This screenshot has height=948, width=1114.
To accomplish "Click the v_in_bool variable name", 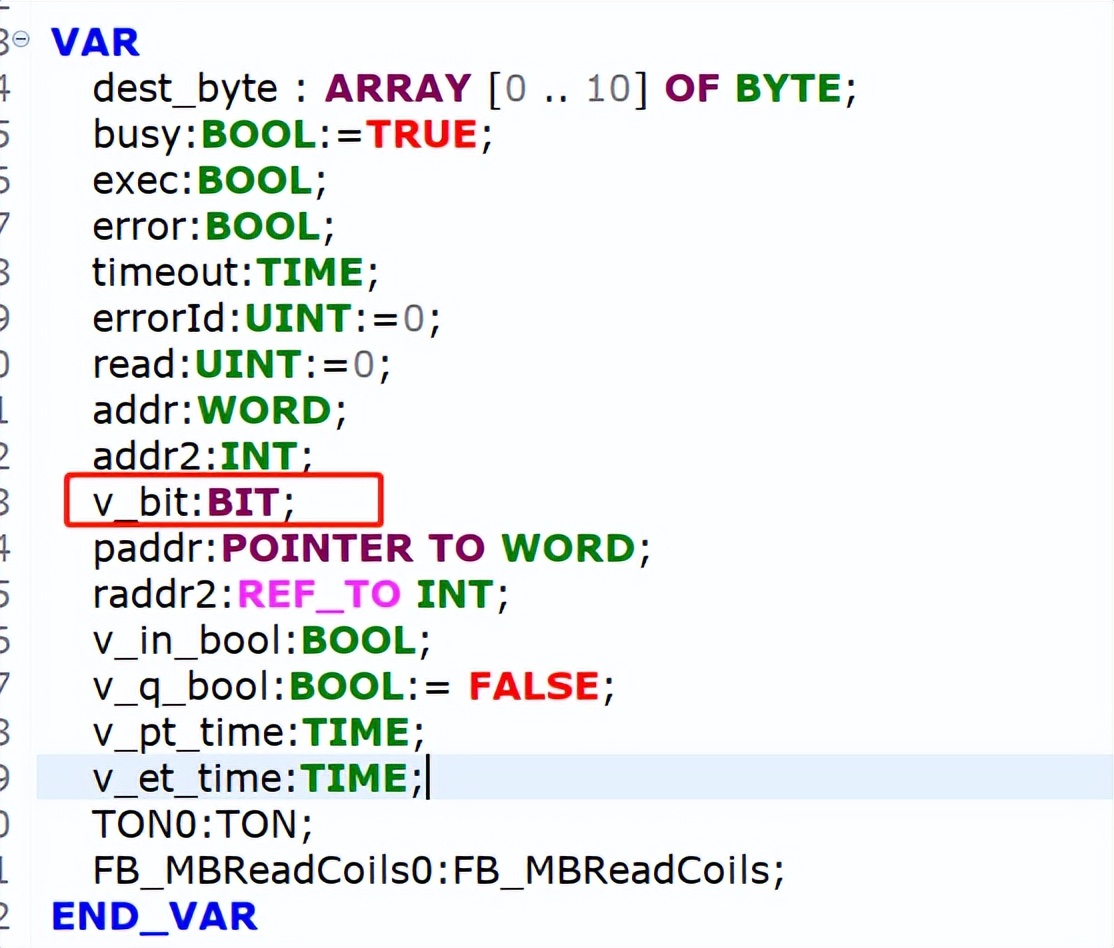I will 188,641.
